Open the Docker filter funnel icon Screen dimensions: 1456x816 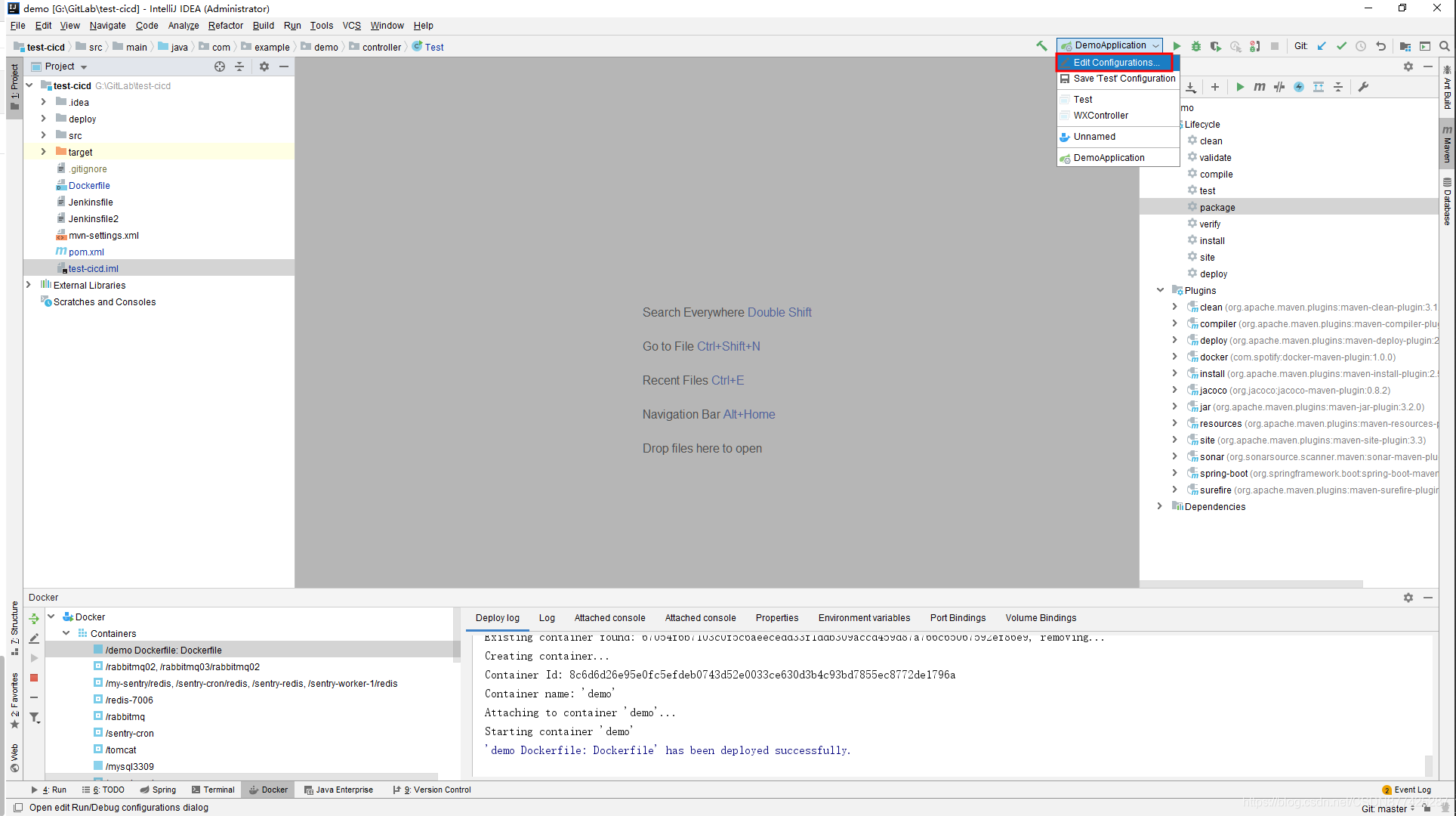[x=34, y=717]
